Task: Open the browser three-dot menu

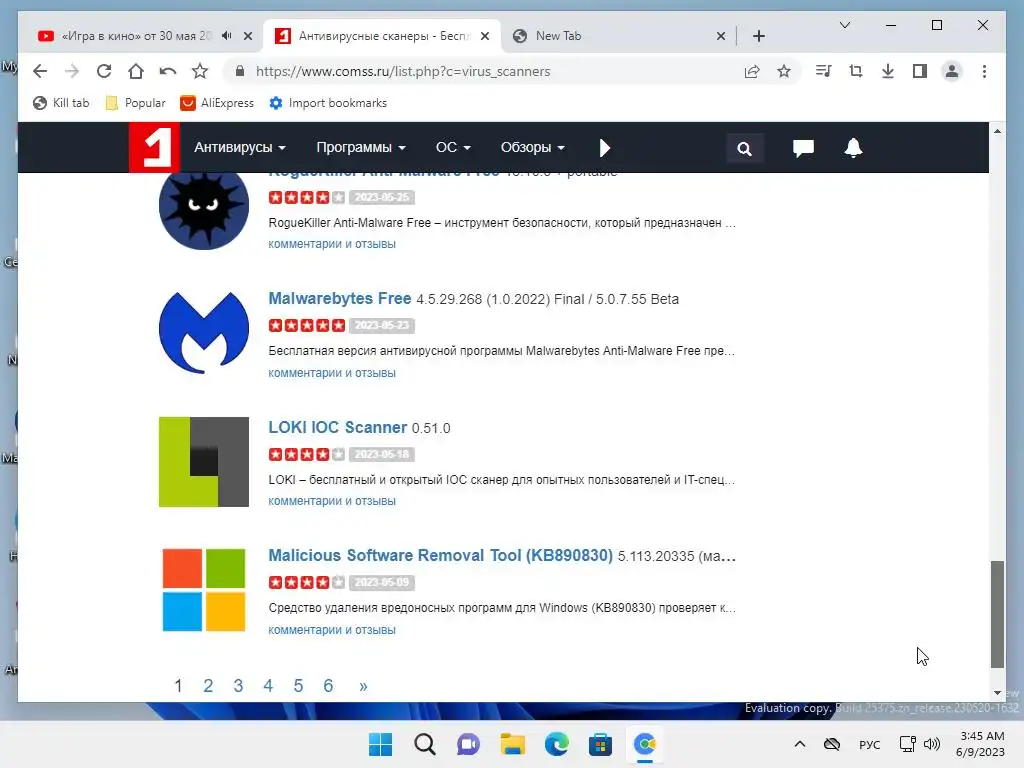Action: point(984,71)
